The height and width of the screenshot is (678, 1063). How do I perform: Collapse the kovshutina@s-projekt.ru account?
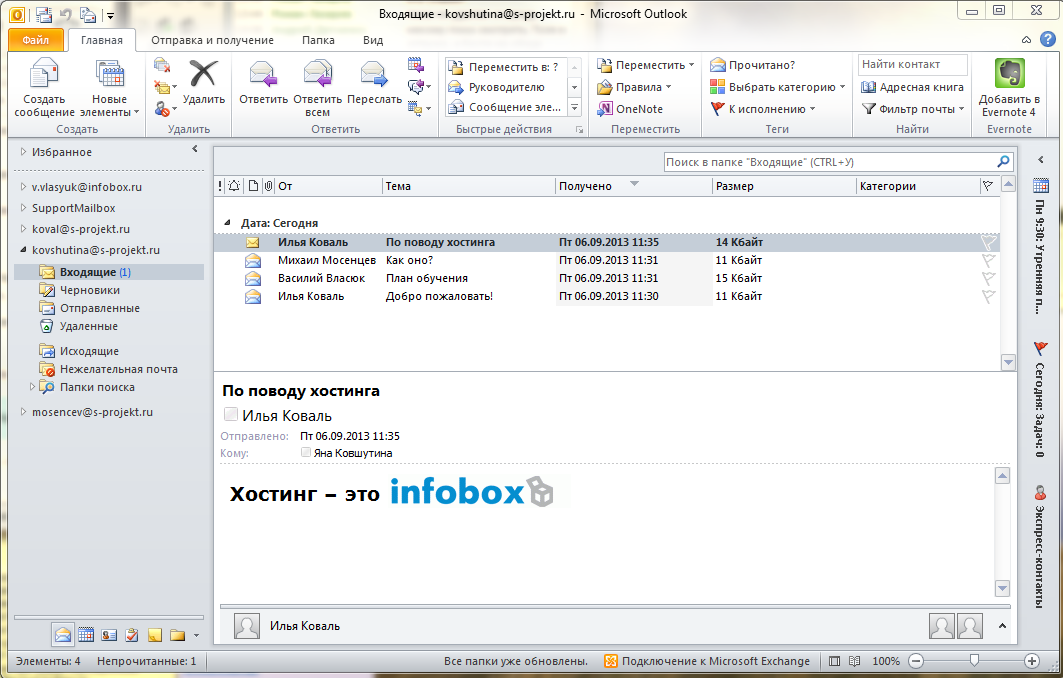point(23,250)
